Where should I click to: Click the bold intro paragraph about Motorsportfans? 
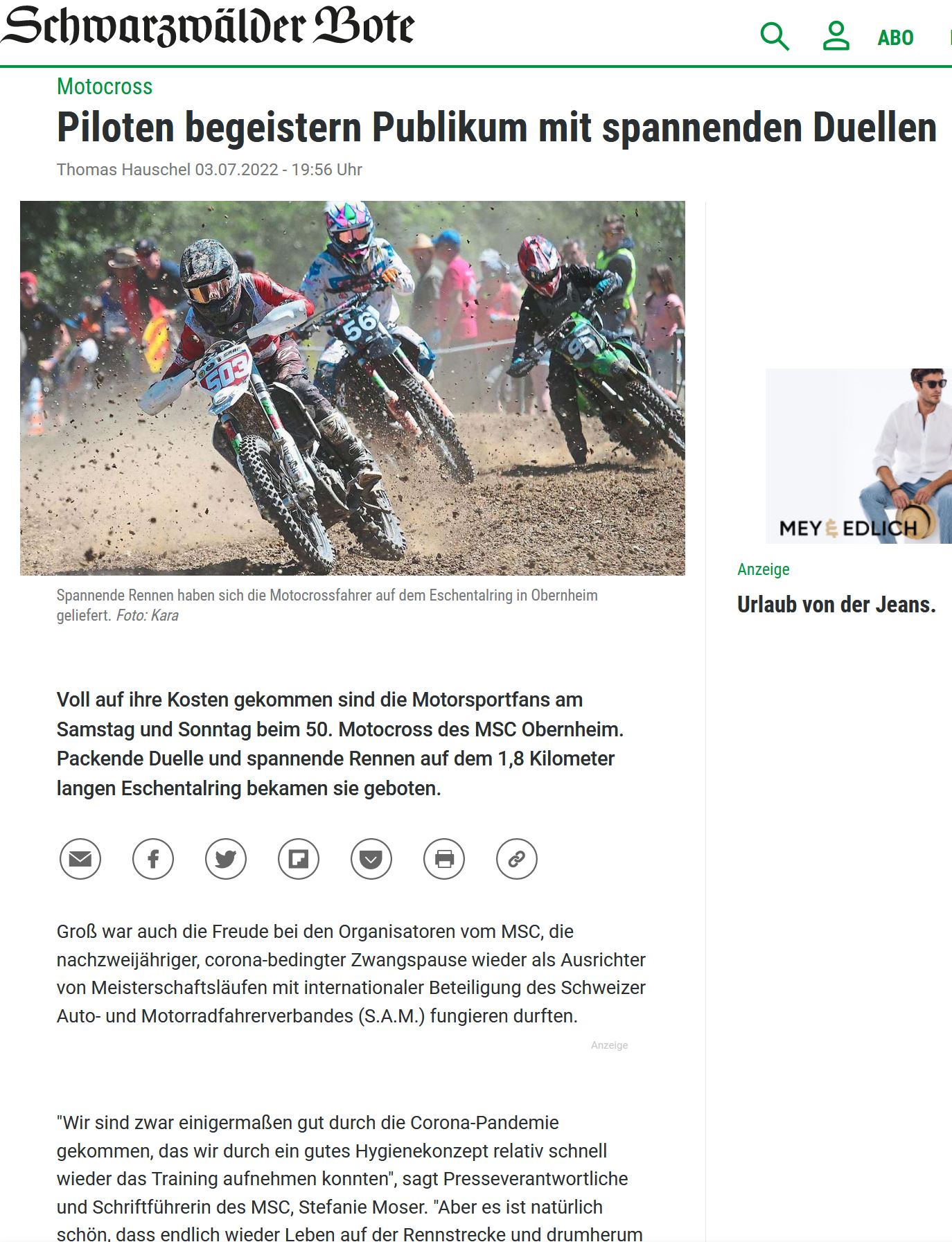point(340,744)
